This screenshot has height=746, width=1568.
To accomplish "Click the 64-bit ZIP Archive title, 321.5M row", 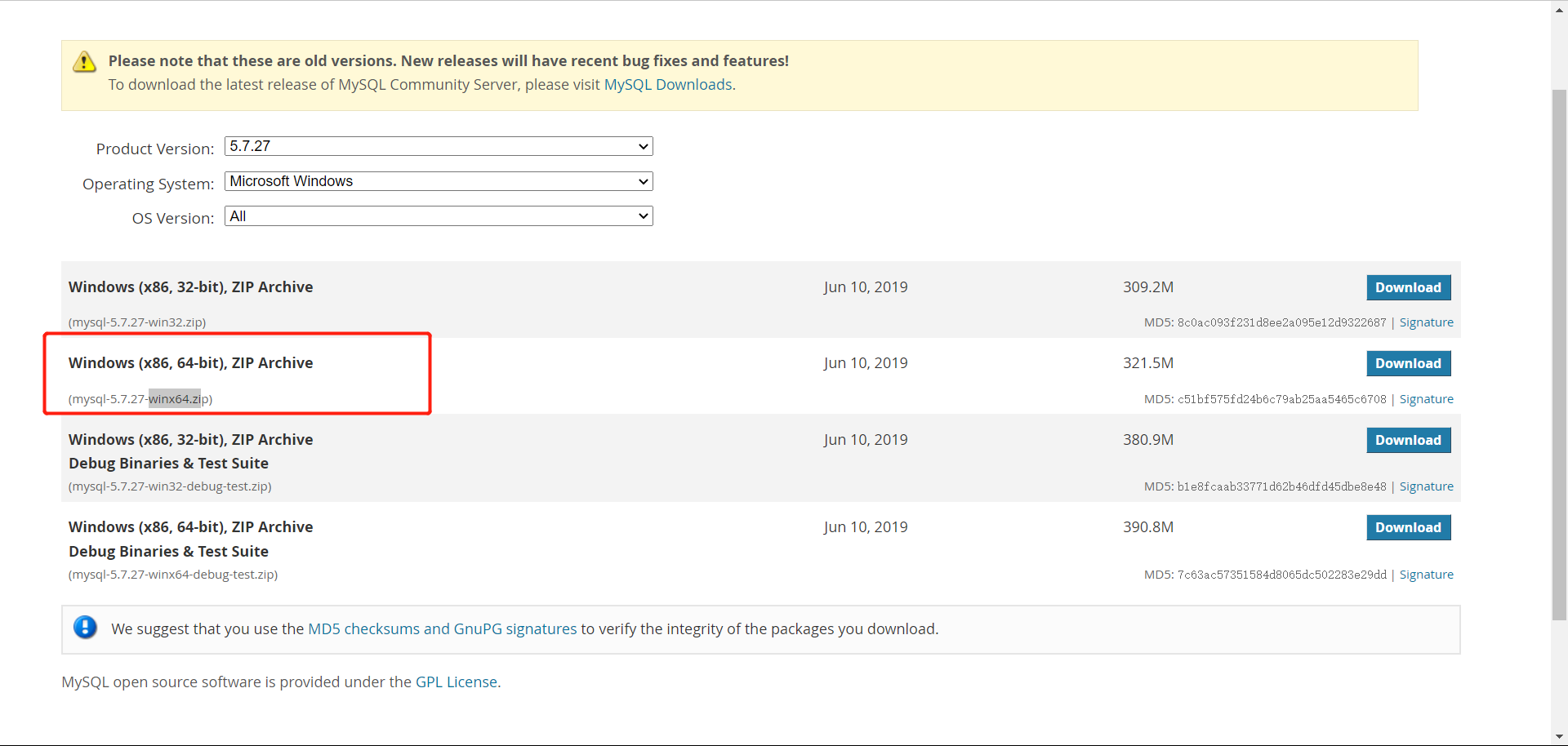I will (191, 363).
